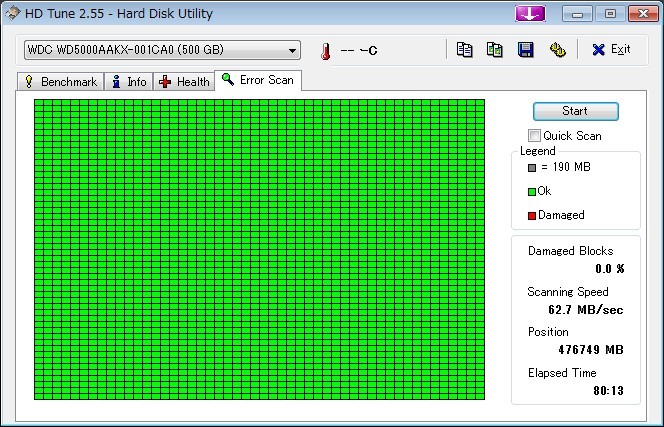Click the purple download arrow in the title bar
The image size is (664, 427).
click(x=530, y=14)
